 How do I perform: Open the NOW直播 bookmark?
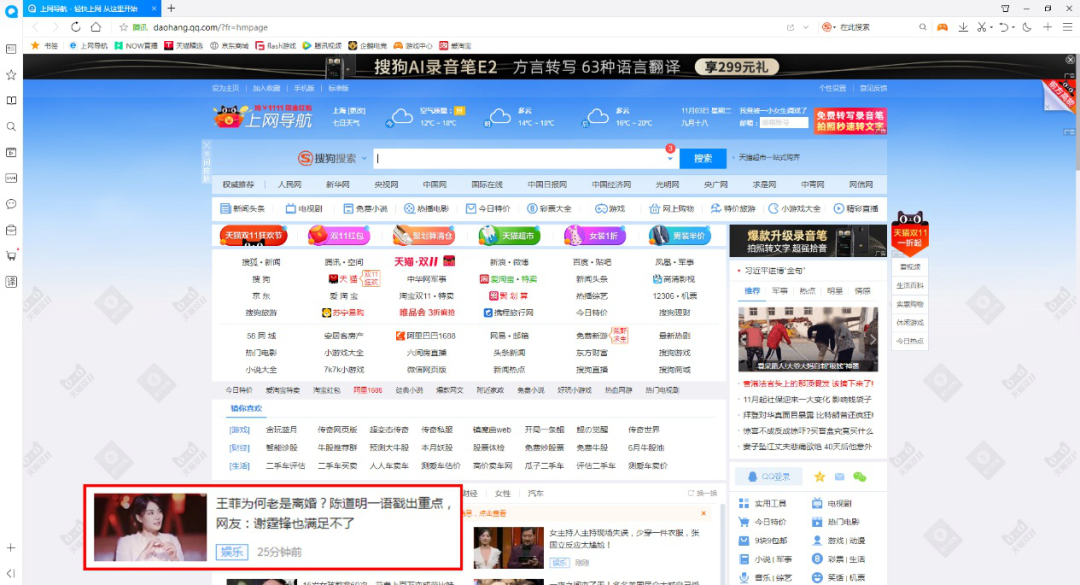tap(136, 45)
